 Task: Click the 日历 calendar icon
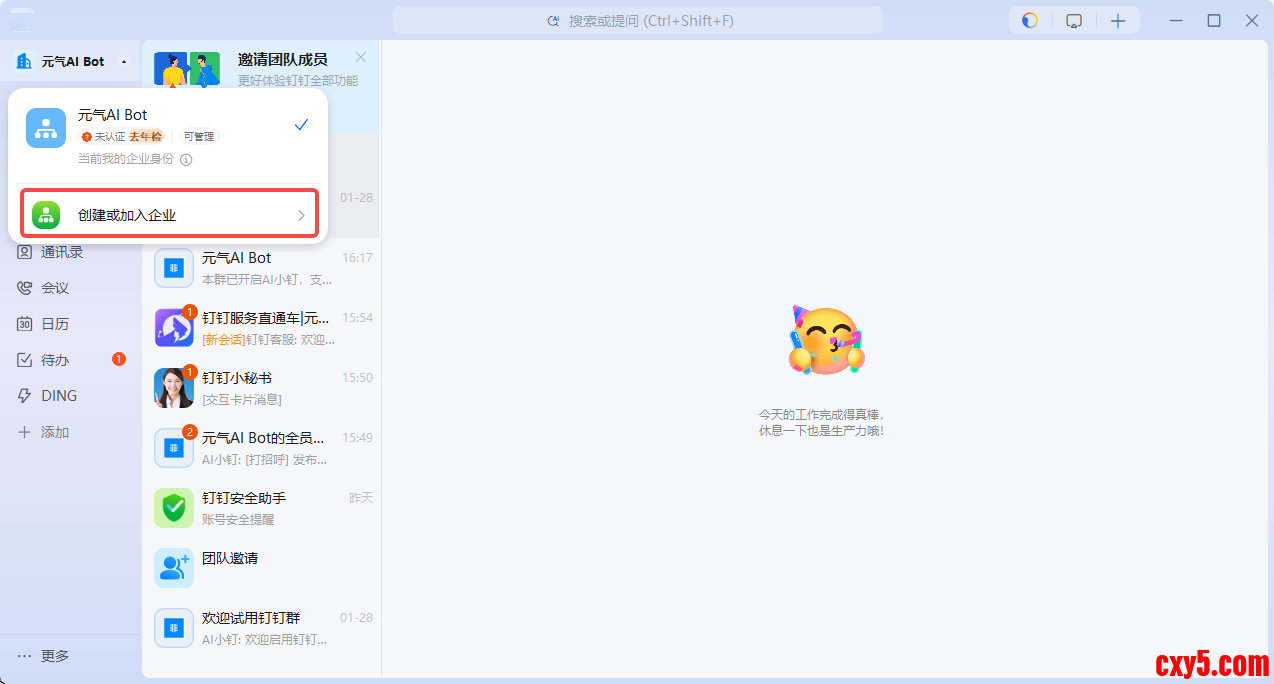(25, 324)
